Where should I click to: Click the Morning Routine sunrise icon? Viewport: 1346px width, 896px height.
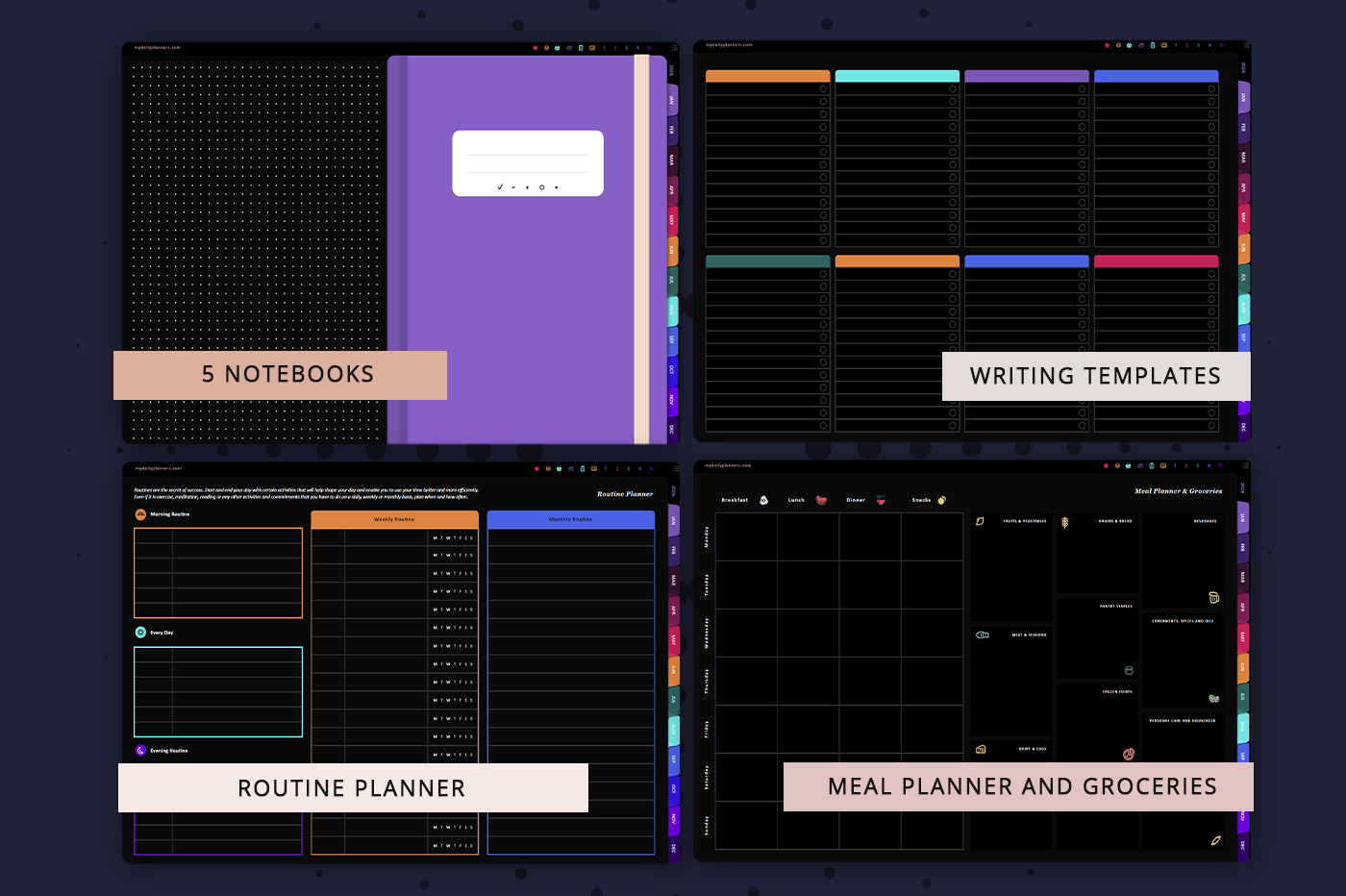coord(140,514)
